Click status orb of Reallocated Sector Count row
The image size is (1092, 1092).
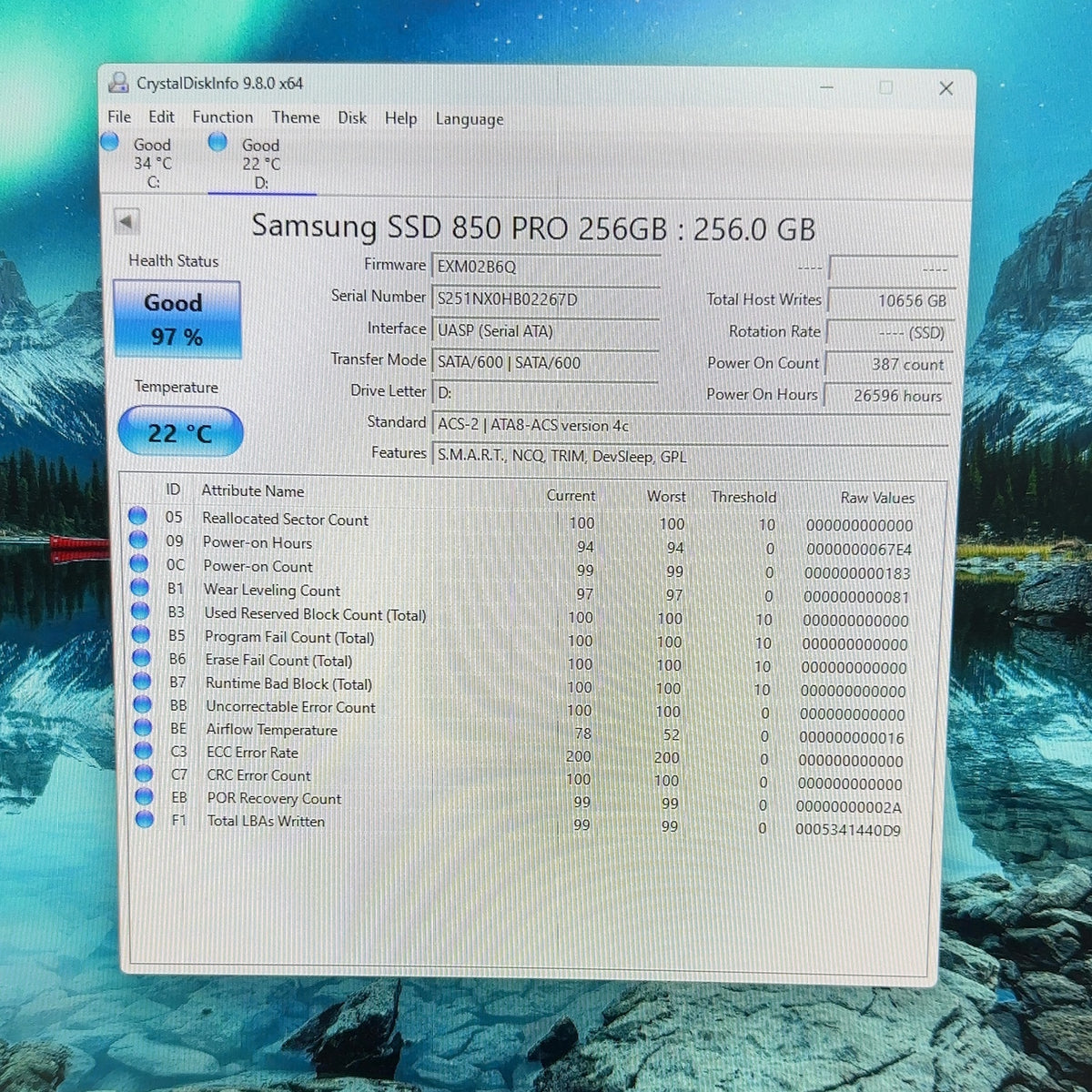point(137,516)
